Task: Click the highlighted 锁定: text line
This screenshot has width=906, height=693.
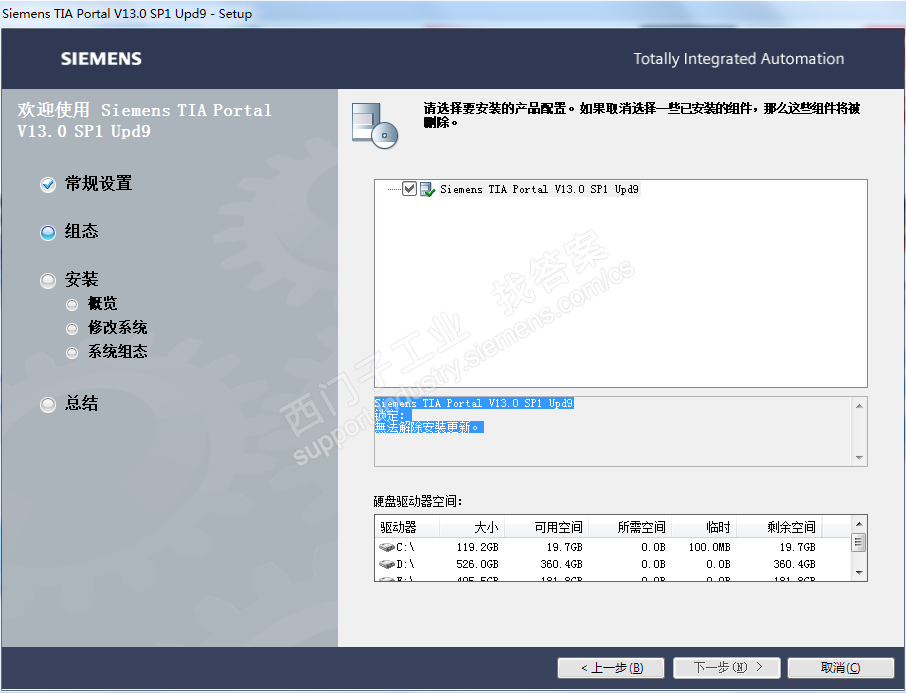Action: (x=393, y=415)
